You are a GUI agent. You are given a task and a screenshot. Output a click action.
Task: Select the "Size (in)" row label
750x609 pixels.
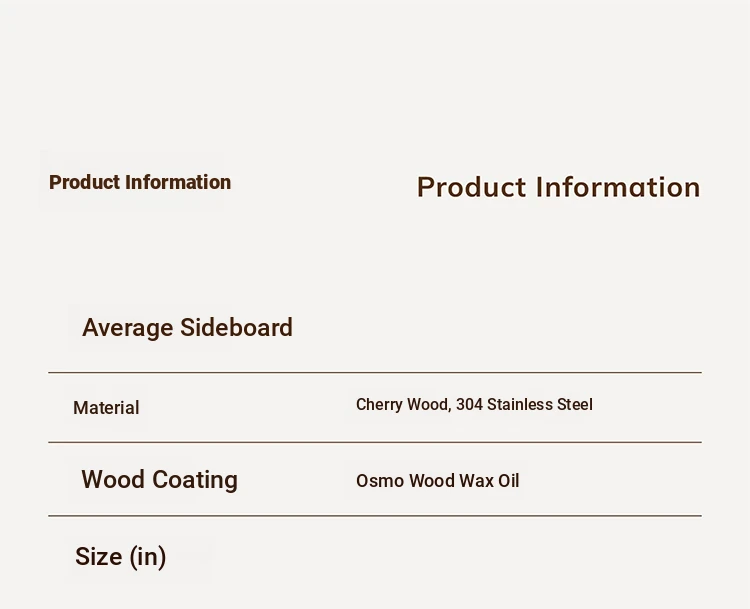point(121,557)
